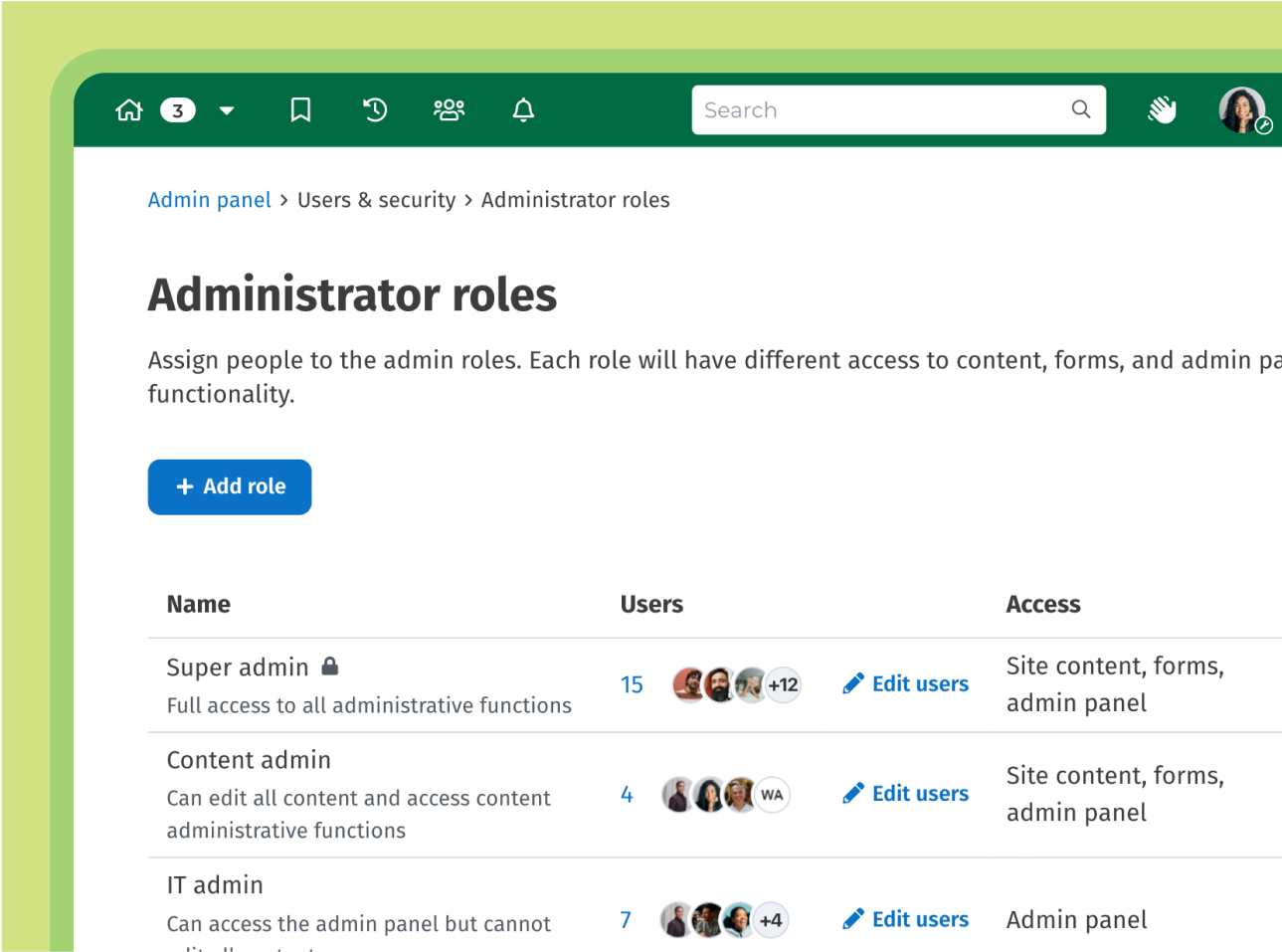Click the home icon in navigation bar
This screenshot has width=1282, height=952.
[x=129, y=109]
